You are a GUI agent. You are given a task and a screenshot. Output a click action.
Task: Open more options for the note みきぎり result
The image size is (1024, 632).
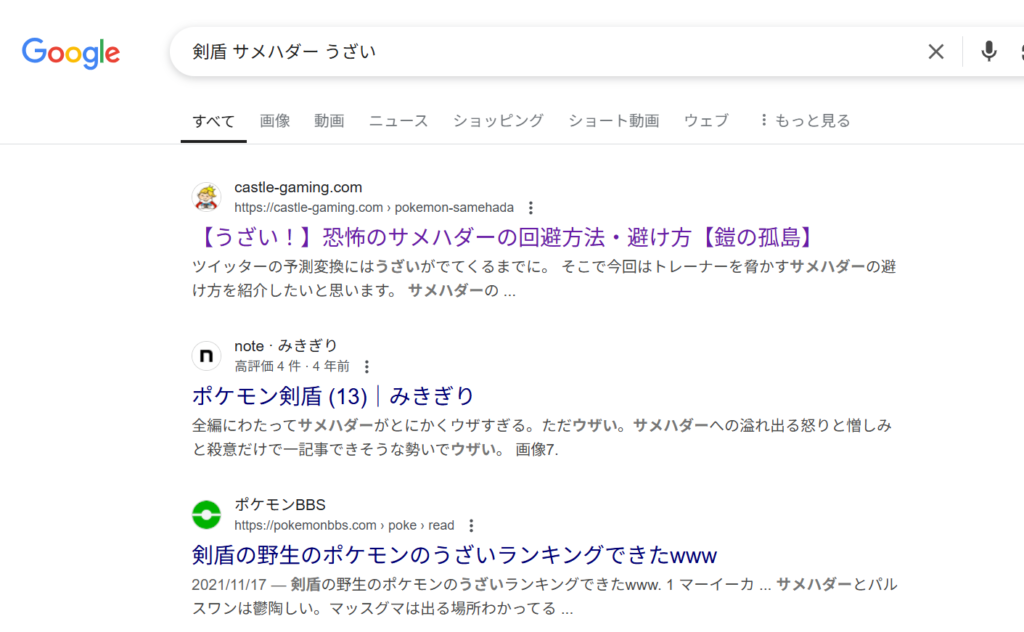367,366
